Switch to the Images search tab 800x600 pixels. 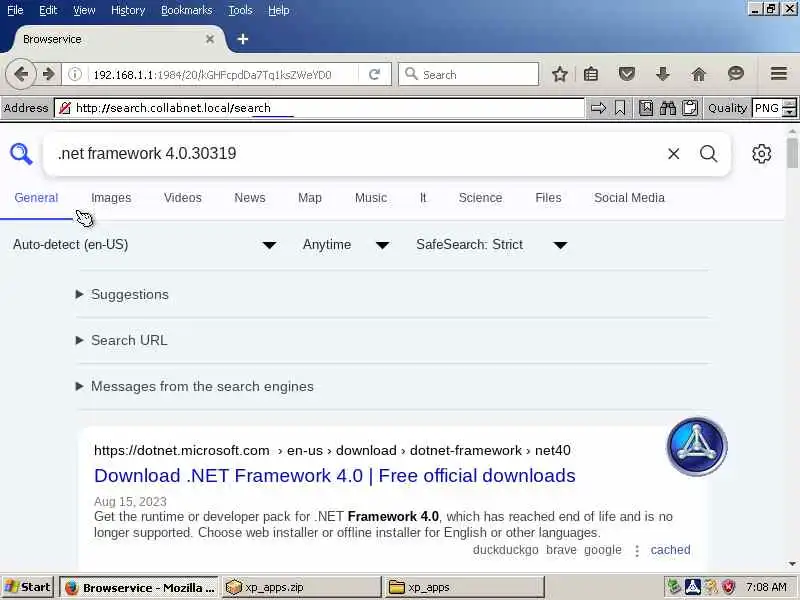click(x=111, y=198)
